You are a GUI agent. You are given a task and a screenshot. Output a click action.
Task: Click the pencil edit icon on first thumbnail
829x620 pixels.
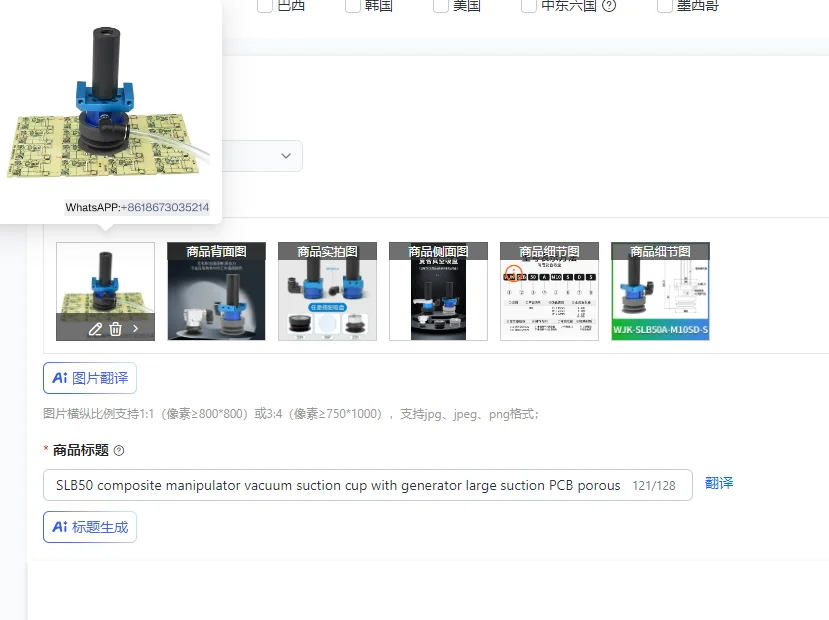tap(95, 329)
